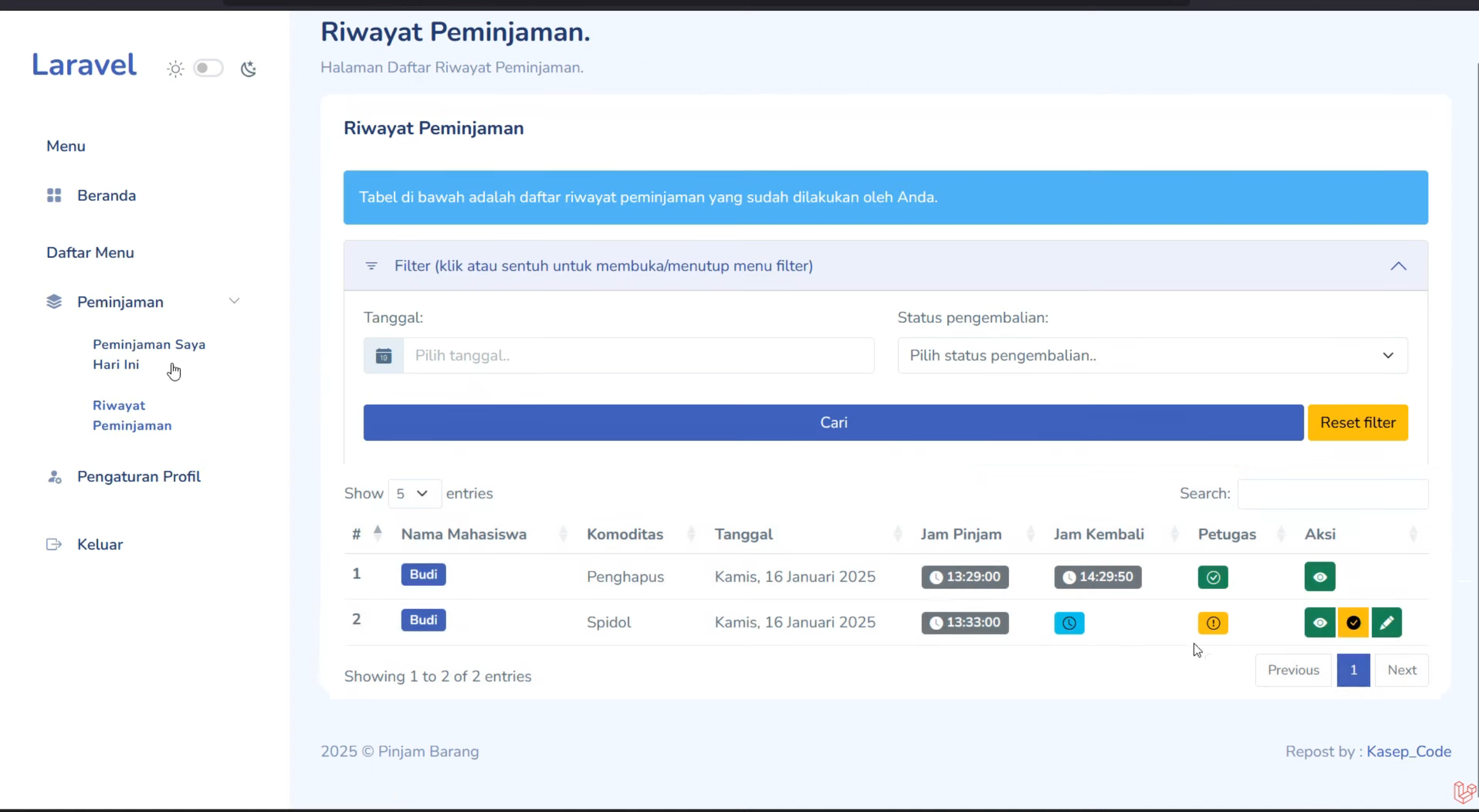Click the filter lines icon
Image resolution: width=1479 pixels, height=812 pixels.
(371, 266)
